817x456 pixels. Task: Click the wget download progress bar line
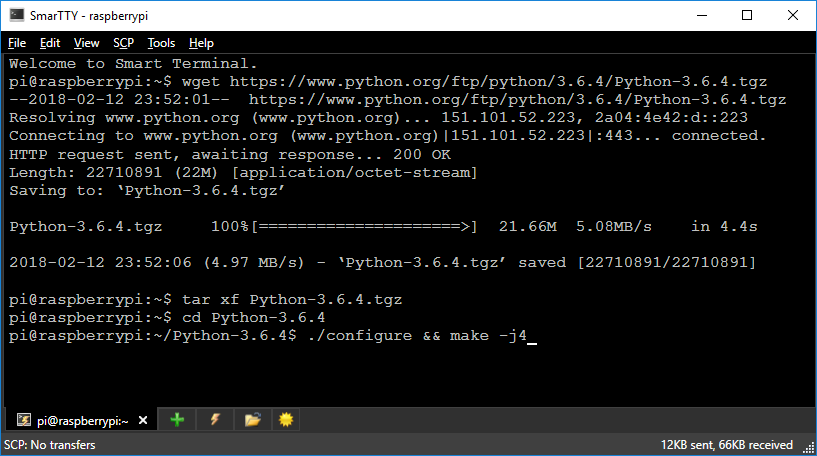(x=383, y=227)
